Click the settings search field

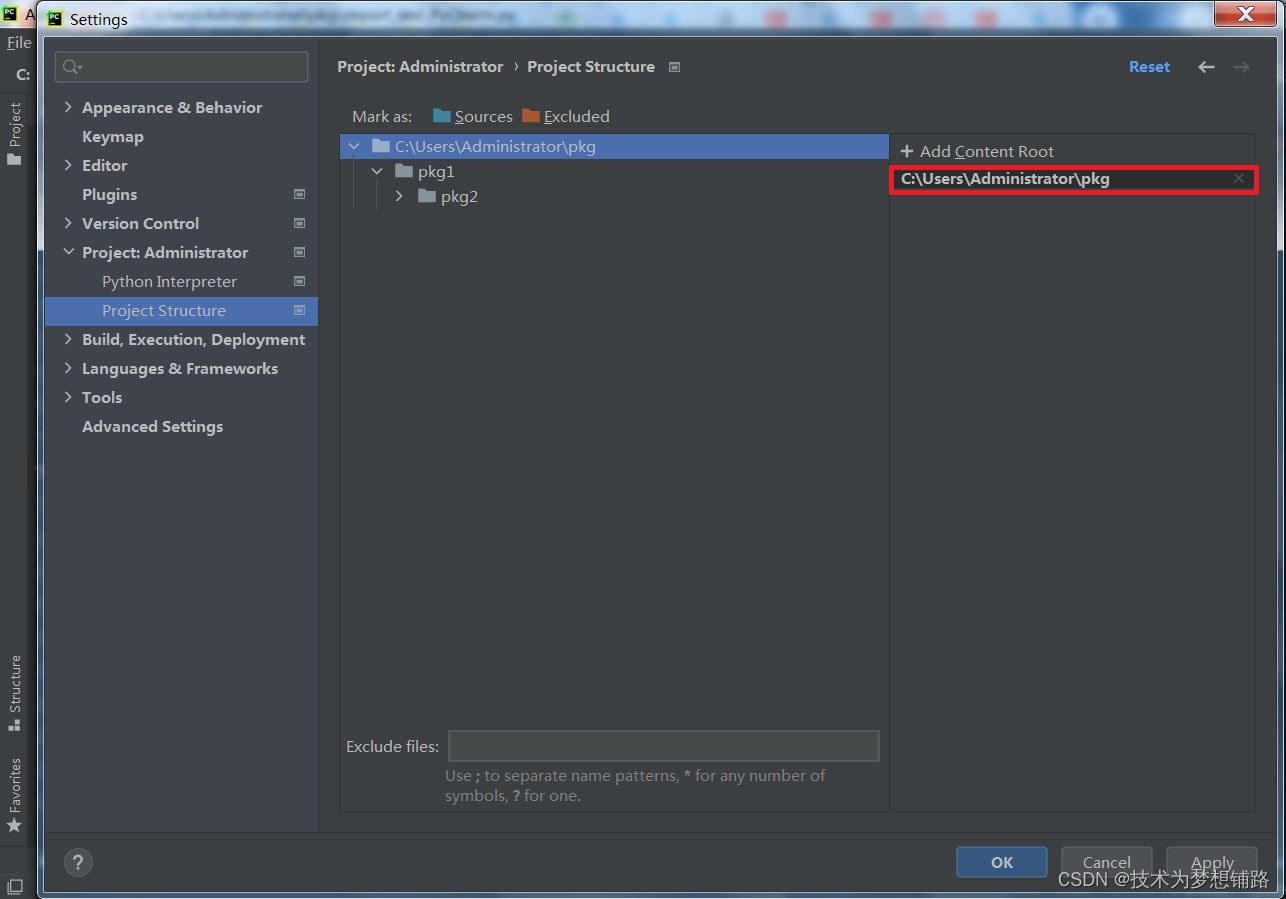tap(181, 67)
